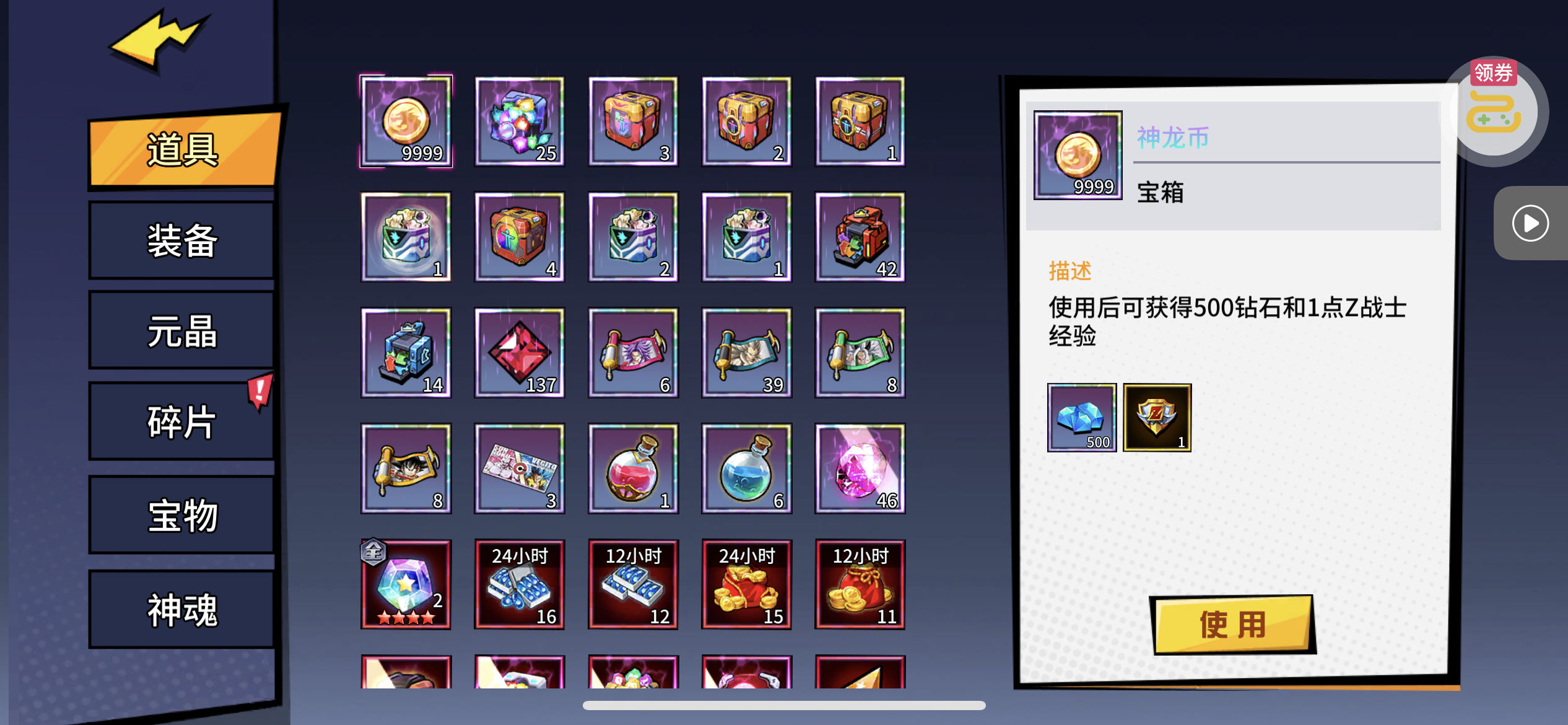Open the 元晶 tab
The image size is (1568, 725).
182,332
